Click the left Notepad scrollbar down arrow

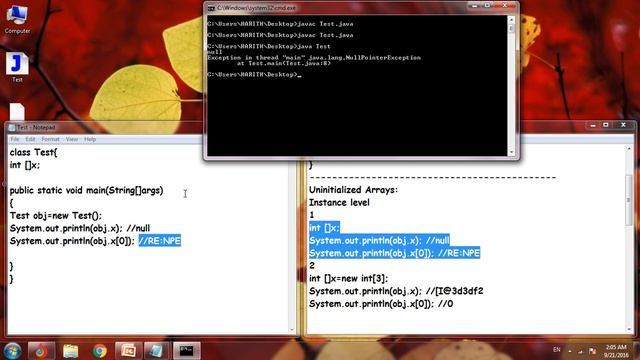(x=292, y=330)
